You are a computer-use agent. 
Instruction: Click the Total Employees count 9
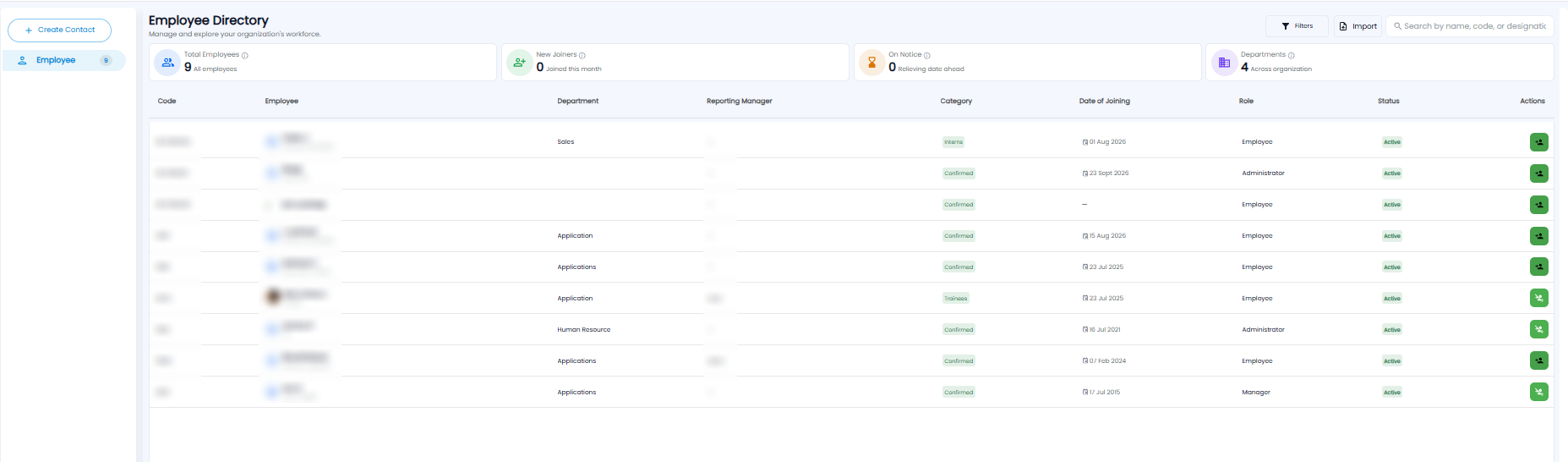pyautogui.click(x=188, y=68)
